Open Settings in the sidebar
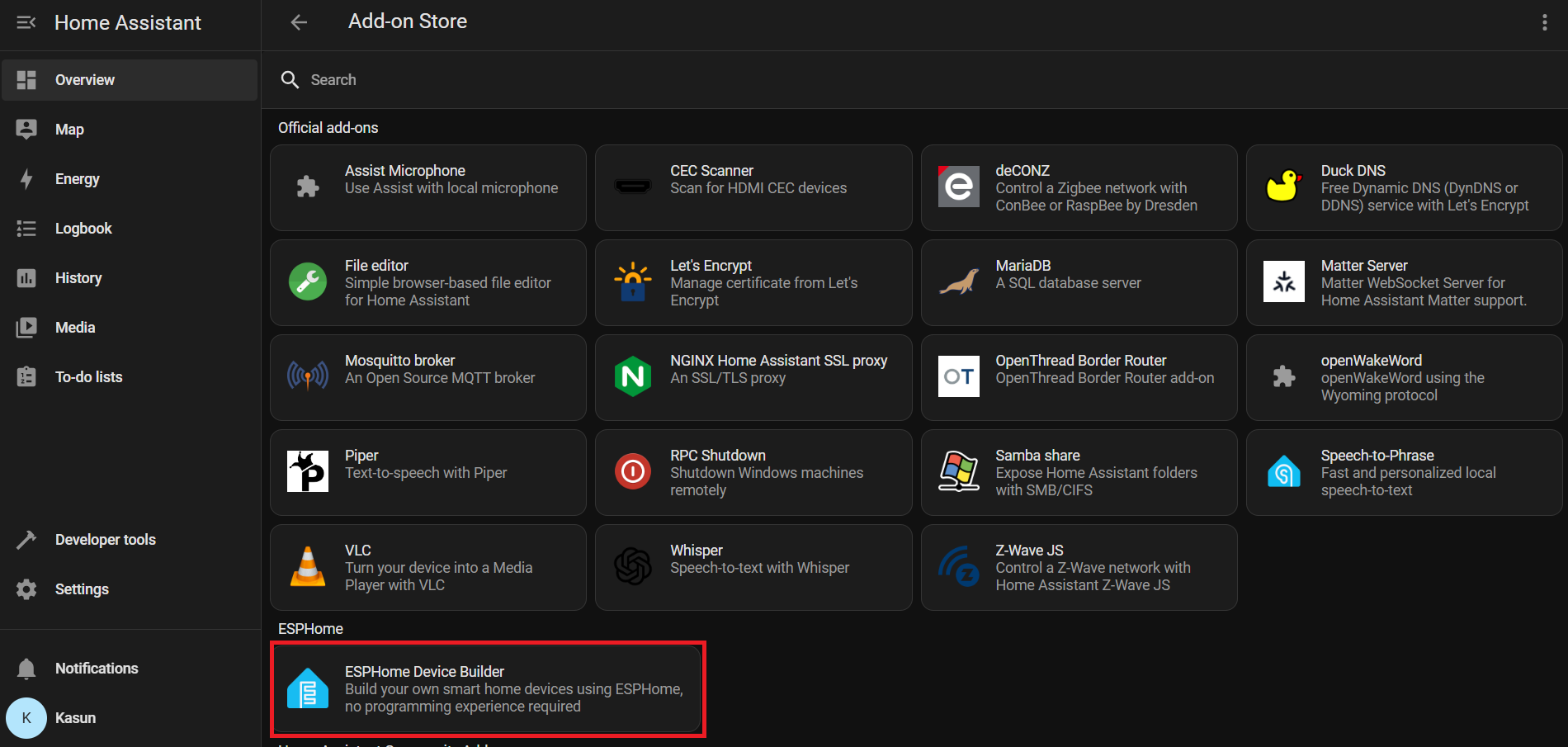 click(x=130, y=589)
